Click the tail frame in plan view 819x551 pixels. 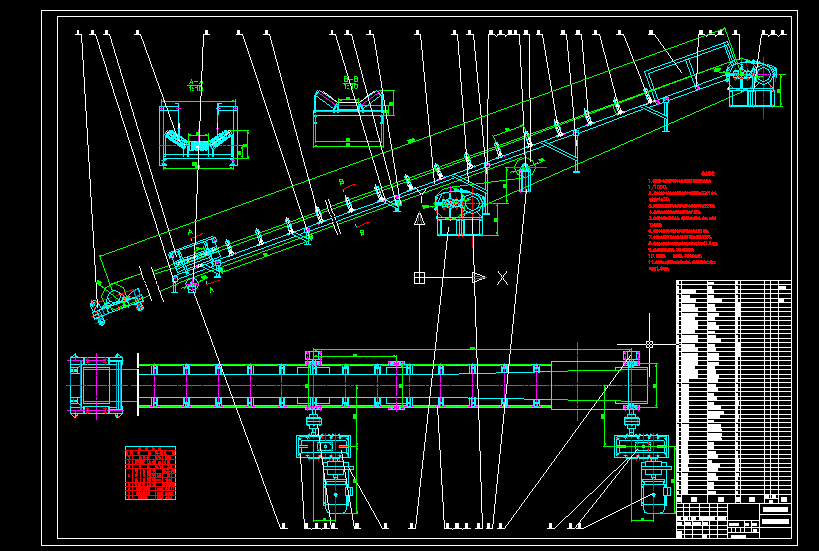[96, 384]
